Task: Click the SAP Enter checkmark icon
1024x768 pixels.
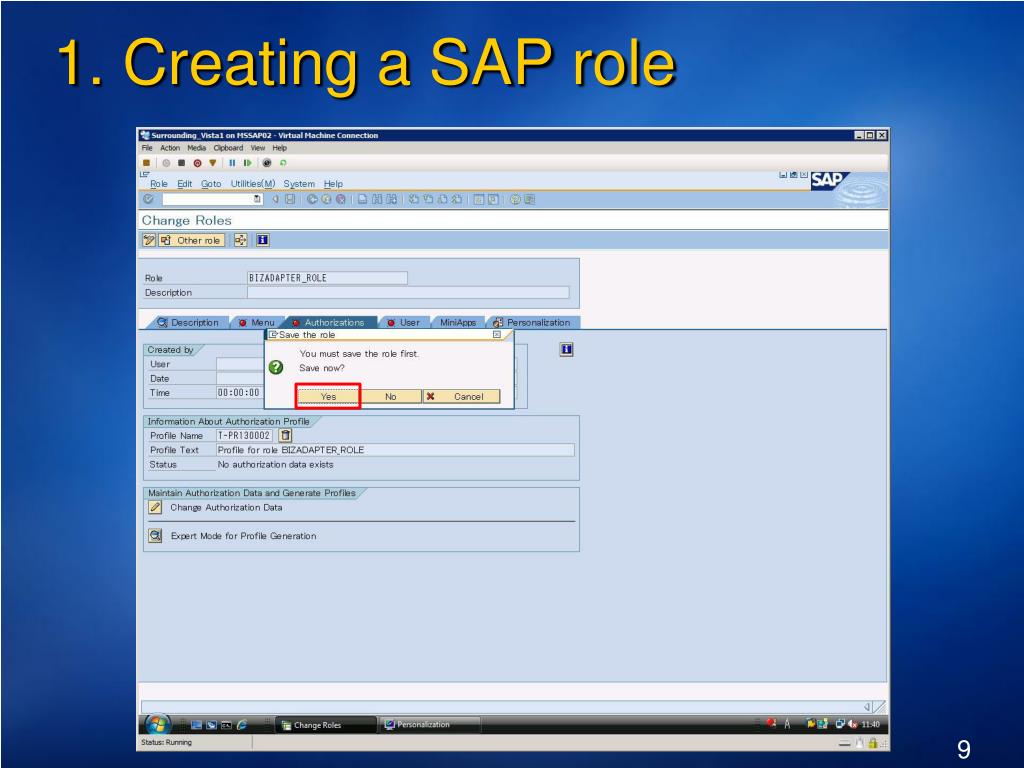Action: (149, 199)
